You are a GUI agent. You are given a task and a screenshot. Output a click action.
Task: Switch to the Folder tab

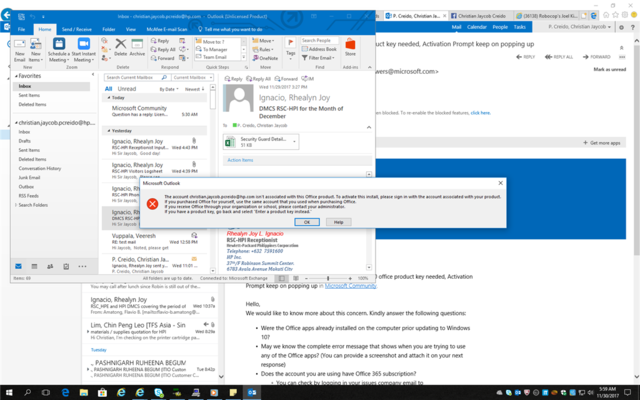pyautogui.click(x=109, y=29)
